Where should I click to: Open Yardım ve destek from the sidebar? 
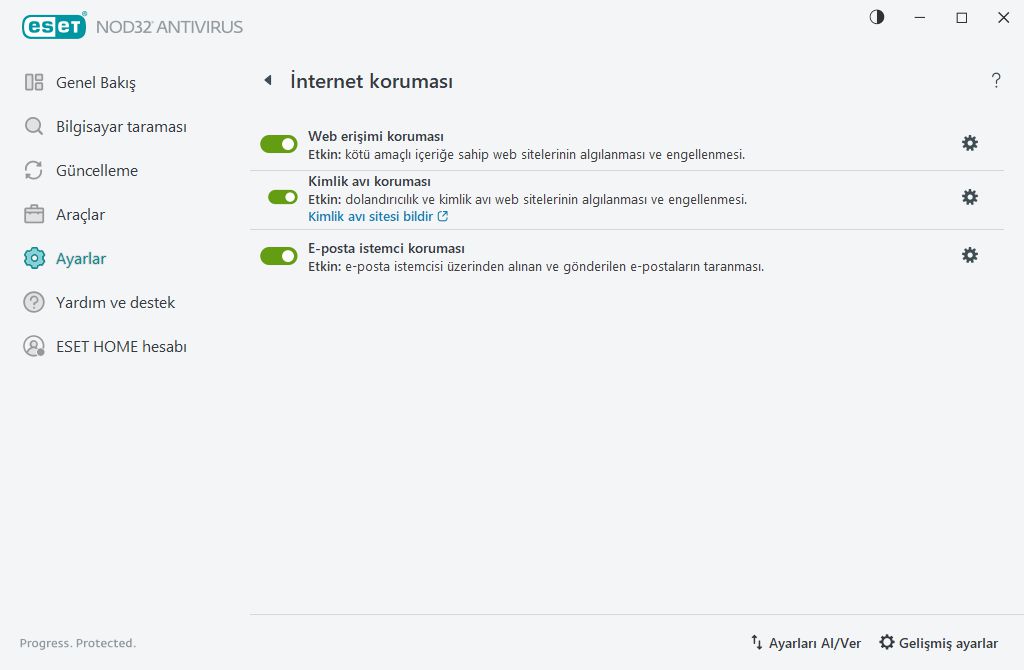(x=115, y=303)
